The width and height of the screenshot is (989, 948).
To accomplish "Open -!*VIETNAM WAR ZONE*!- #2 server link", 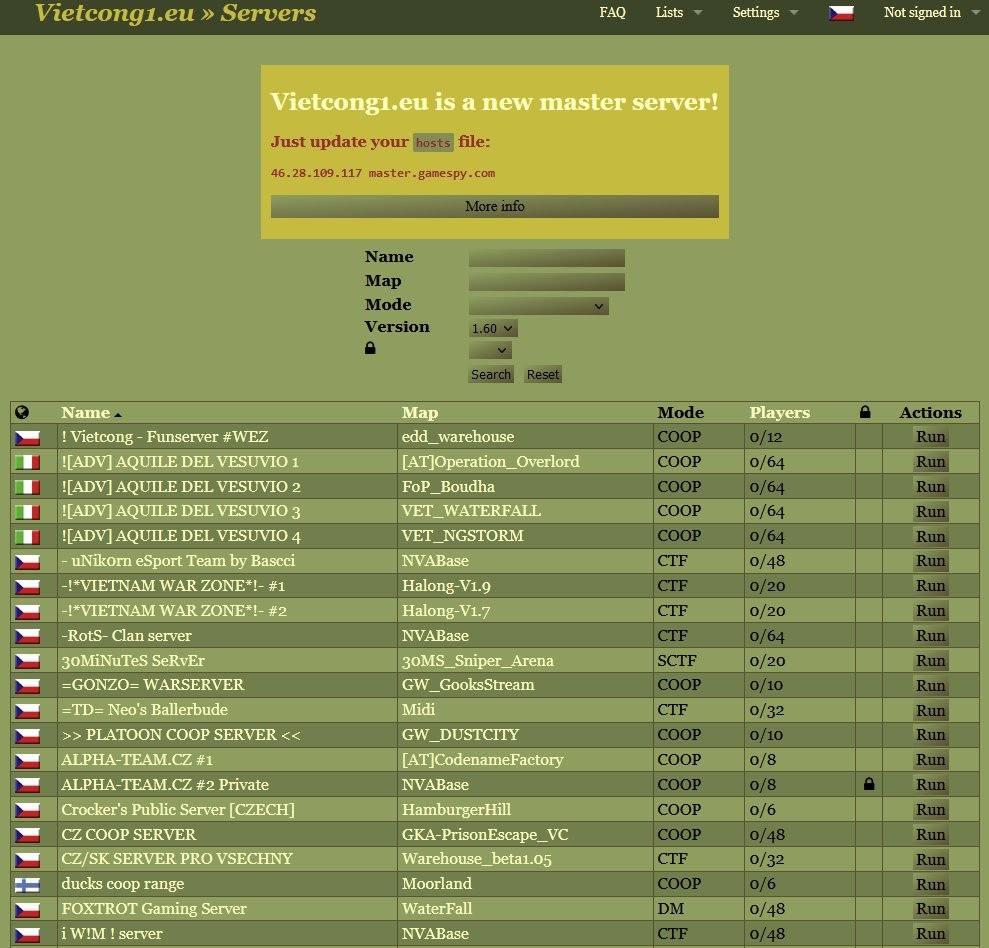I will click(174, 611).
